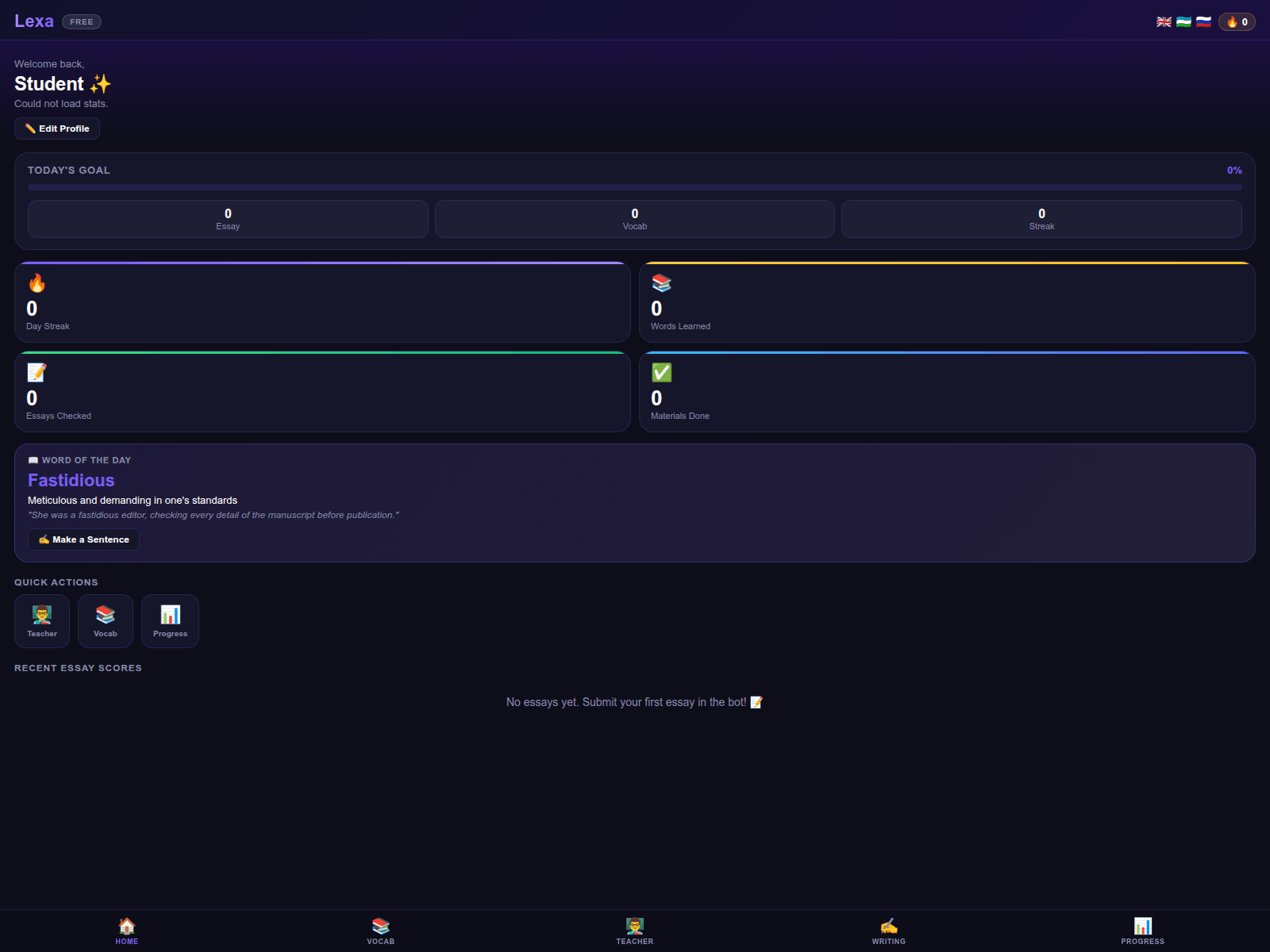Go to Progress tab in bottom navigation
This screenshot has height=952, width=1270.
(1143, 931)
